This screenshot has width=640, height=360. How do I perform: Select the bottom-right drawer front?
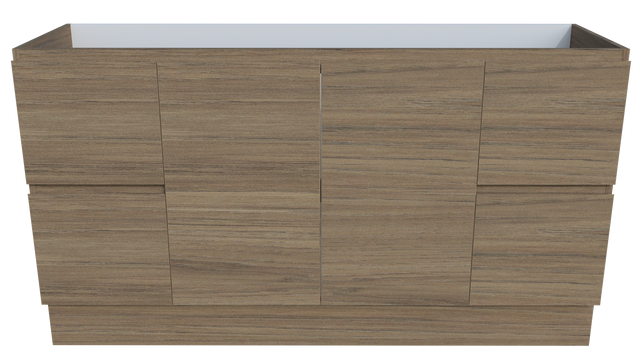[541, 249]
